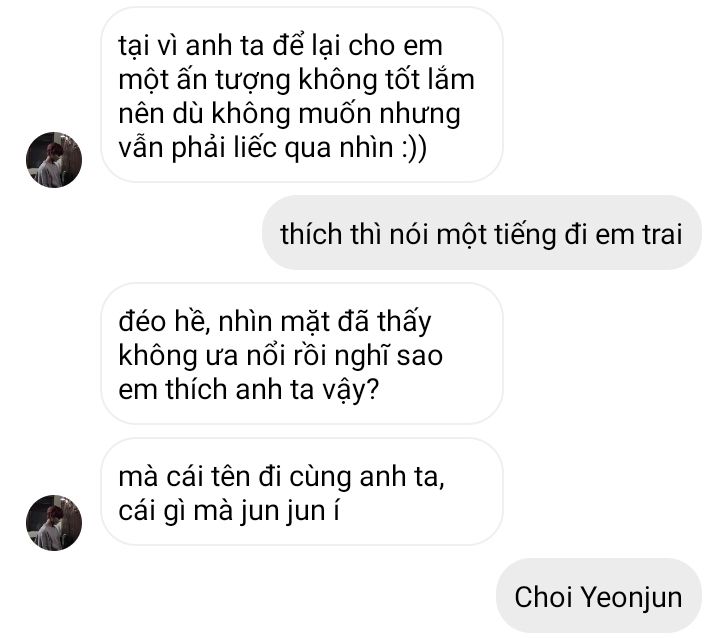
Task: Tap the 'Choi Yeonjun' reply bubble
Action: (x=599, y=596)
